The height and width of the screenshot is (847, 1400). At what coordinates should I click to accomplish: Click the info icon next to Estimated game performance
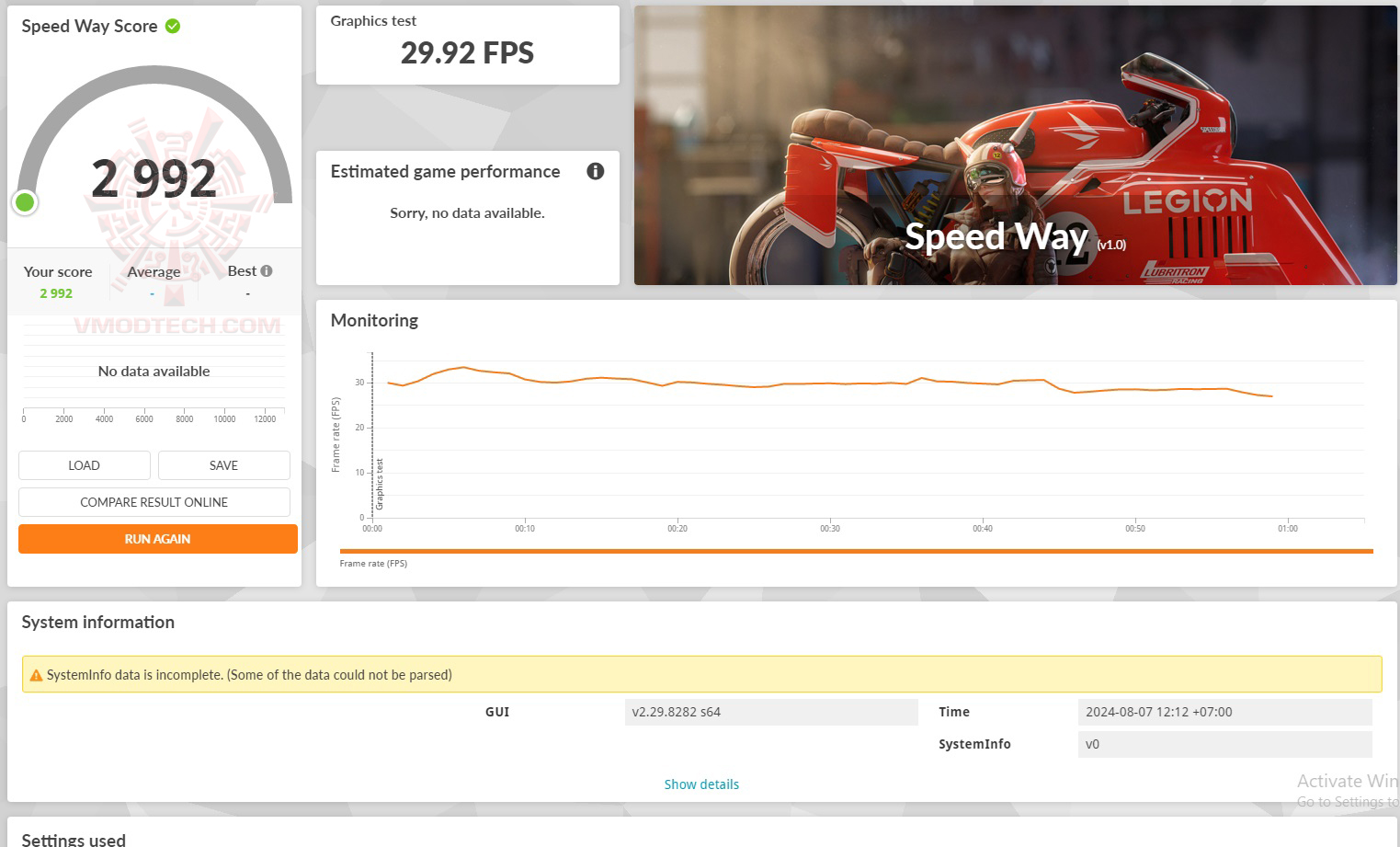tap(596, 171)
